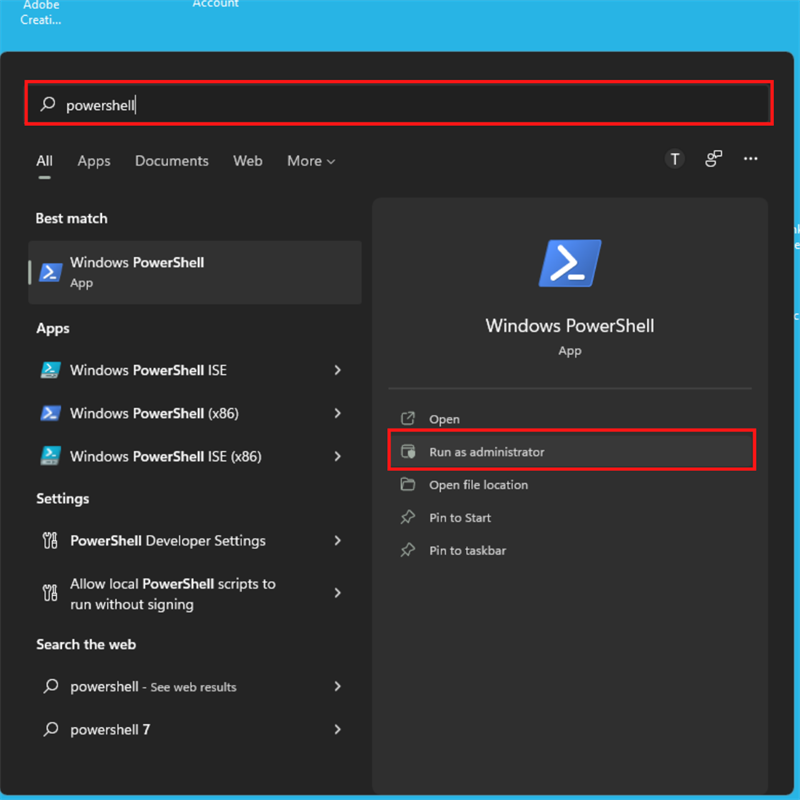Click the Windows PowerShell ISE (x86) icon
The height and width of the screenshot is (800, 800).
pos(51,456)
